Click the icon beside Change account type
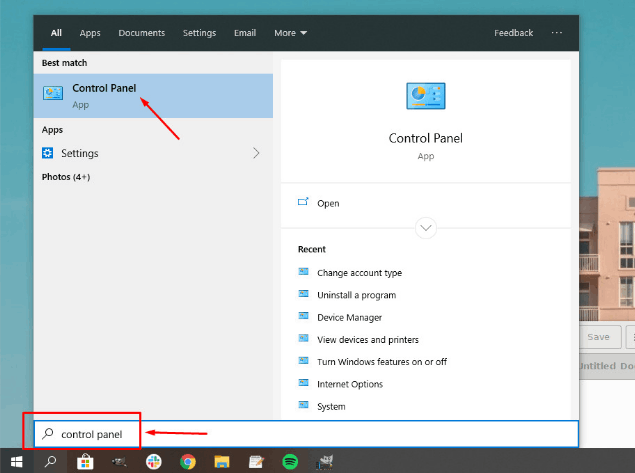Image resolution: width=635 pixels, height=473 pixels. pos(303,271)
